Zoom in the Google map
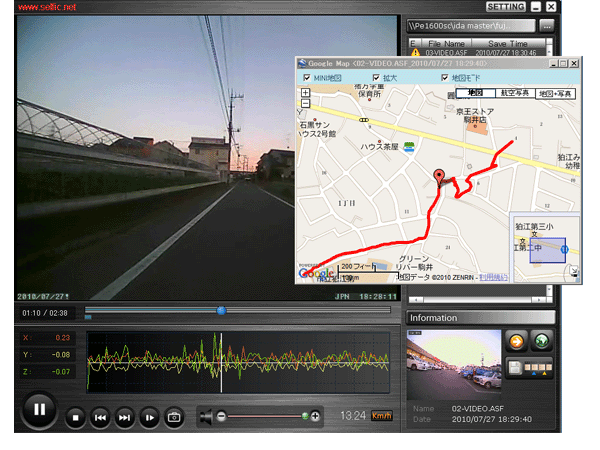The width and height of the screenshot is (600, 450). [305, 93]
